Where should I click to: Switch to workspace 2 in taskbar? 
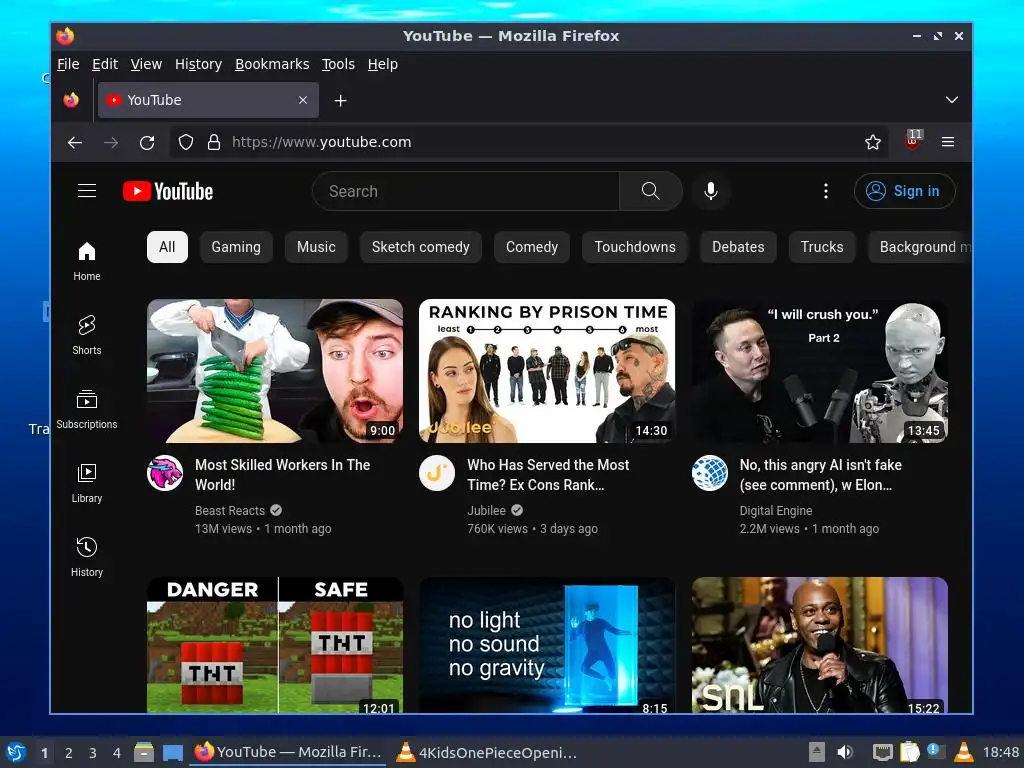pos(69,753)
